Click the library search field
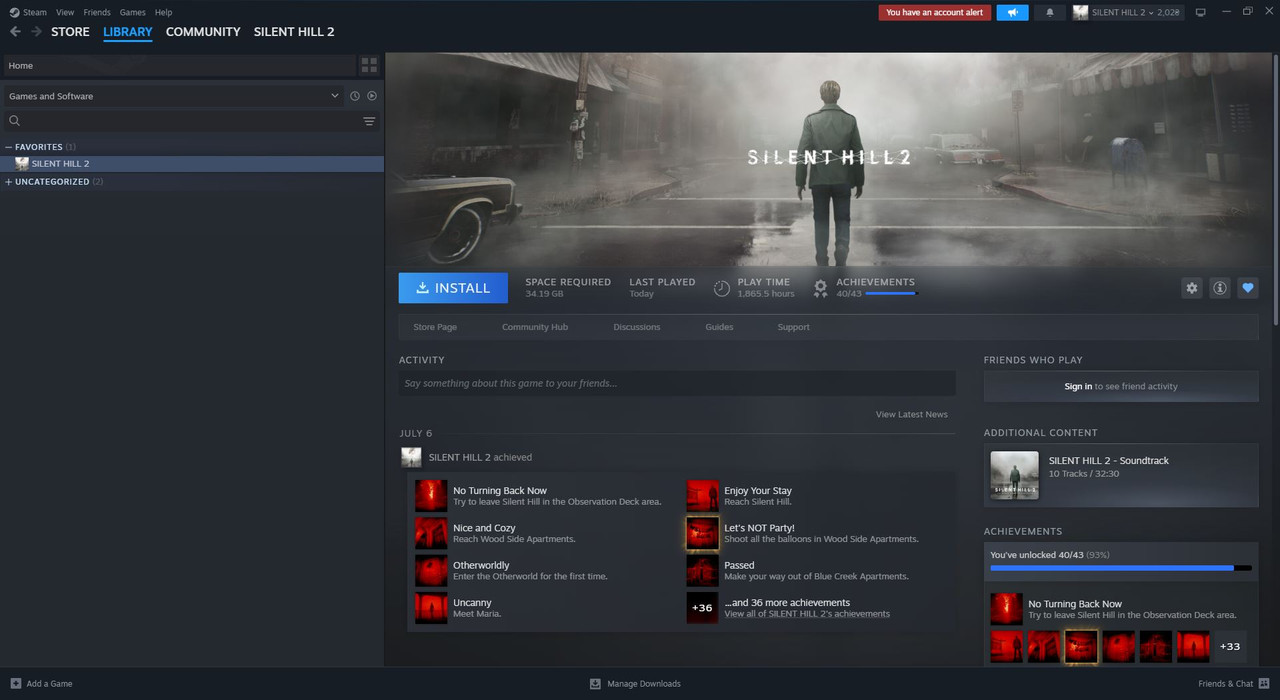This screenshot has width=1280, height=700. pos(180,121)
